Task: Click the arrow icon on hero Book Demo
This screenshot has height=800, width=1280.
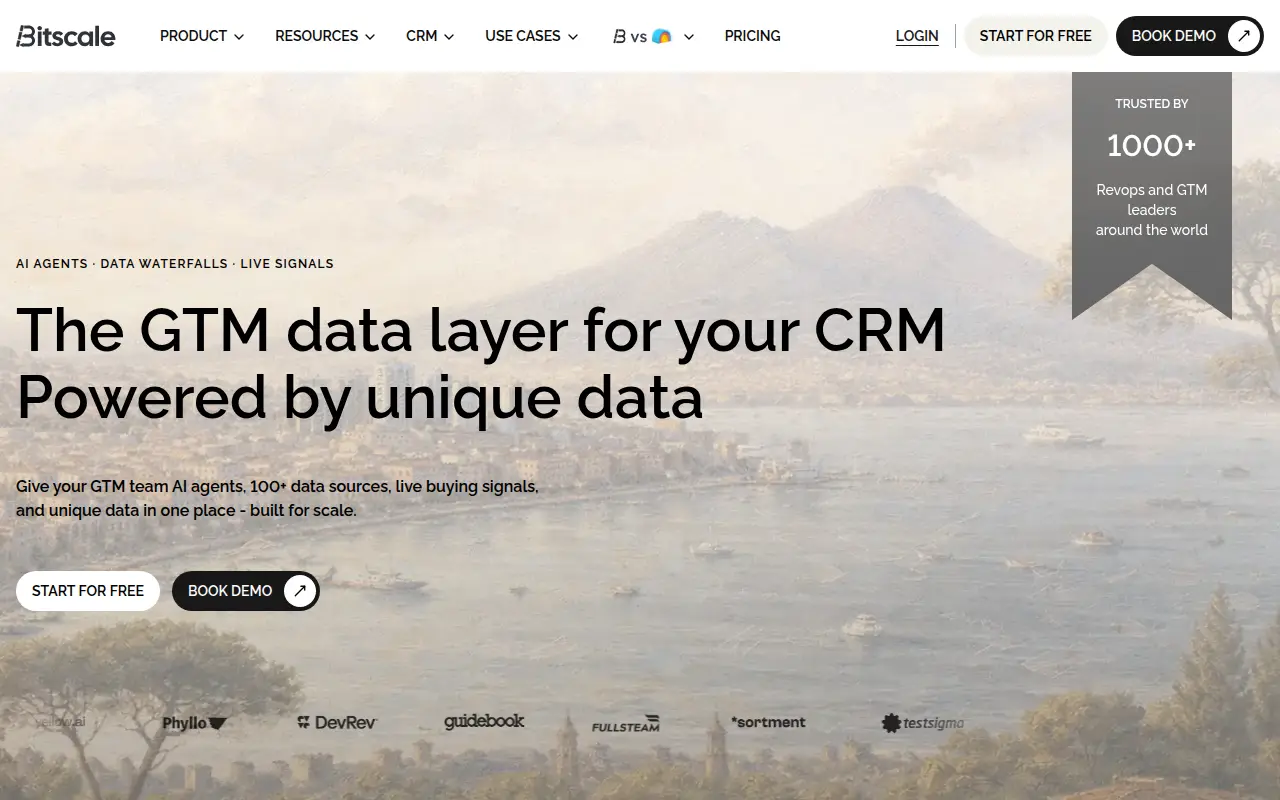Action: pos(300,591)
